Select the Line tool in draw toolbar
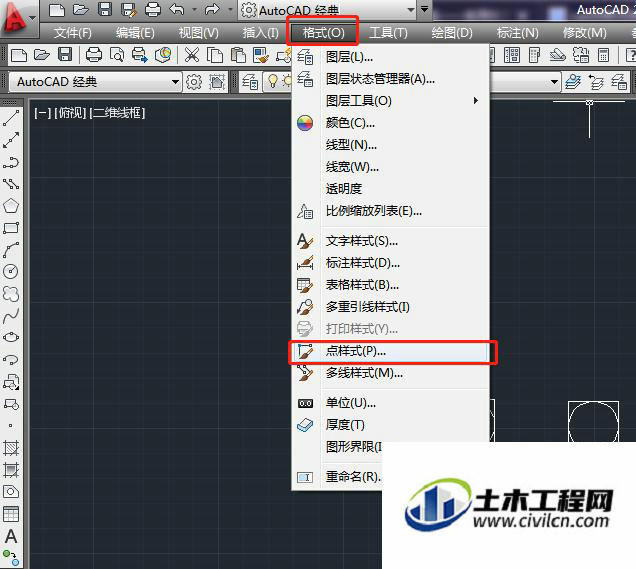This screenshot has height=569, width=636. [11, 118]
